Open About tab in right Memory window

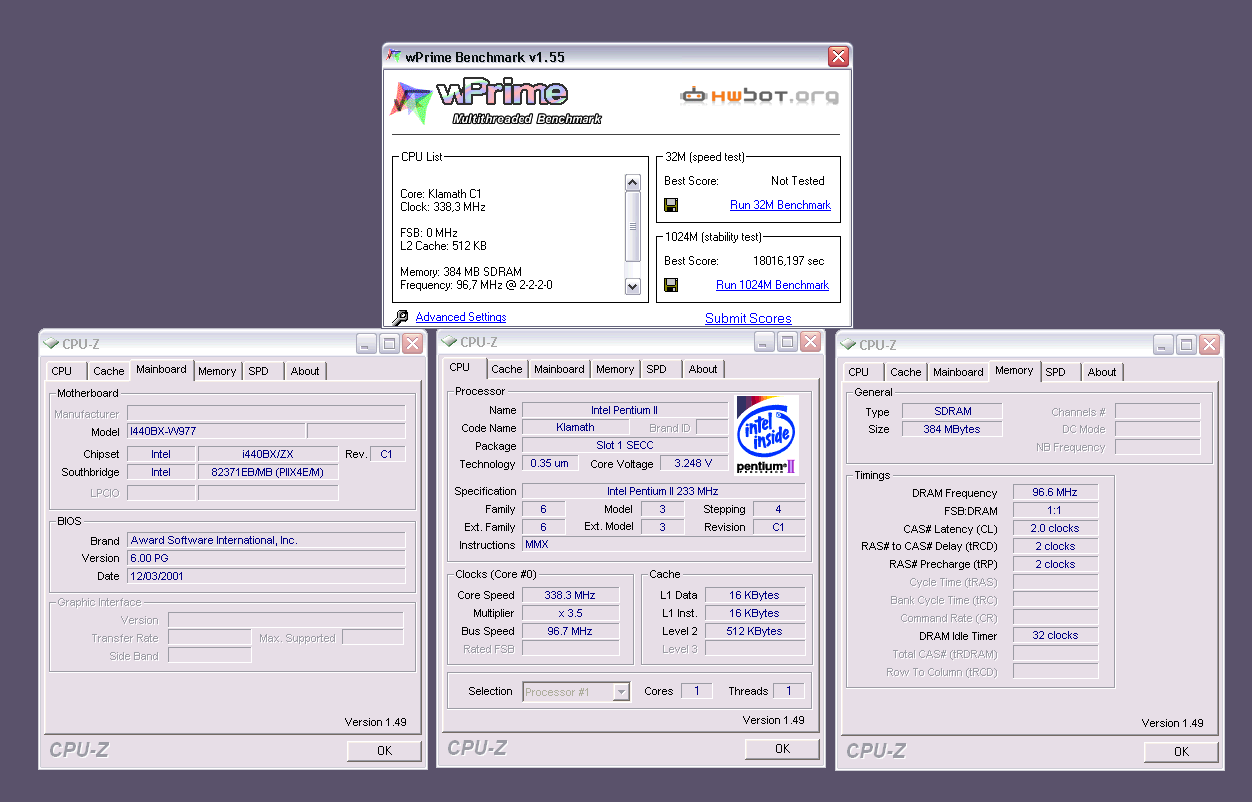tap(1102, 372)
